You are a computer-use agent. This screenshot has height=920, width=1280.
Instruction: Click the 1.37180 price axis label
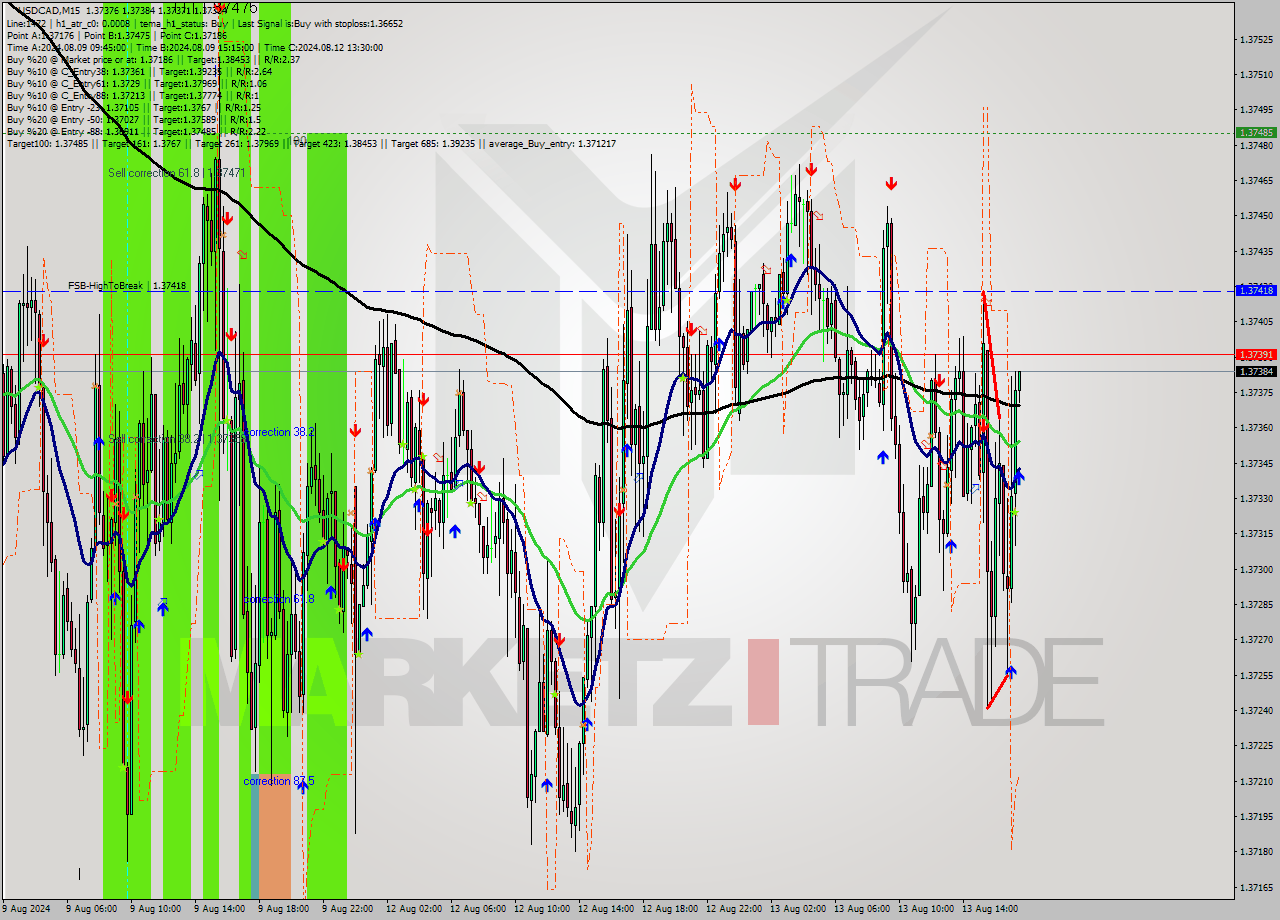tap(1256, 852)
